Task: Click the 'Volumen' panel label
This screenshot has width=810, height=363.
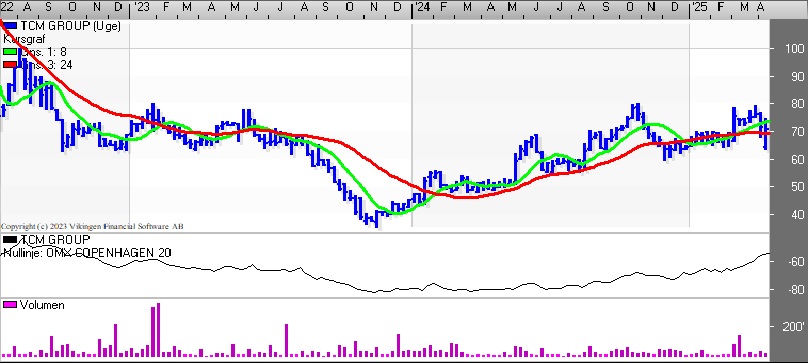Action: tap(42, 305)
